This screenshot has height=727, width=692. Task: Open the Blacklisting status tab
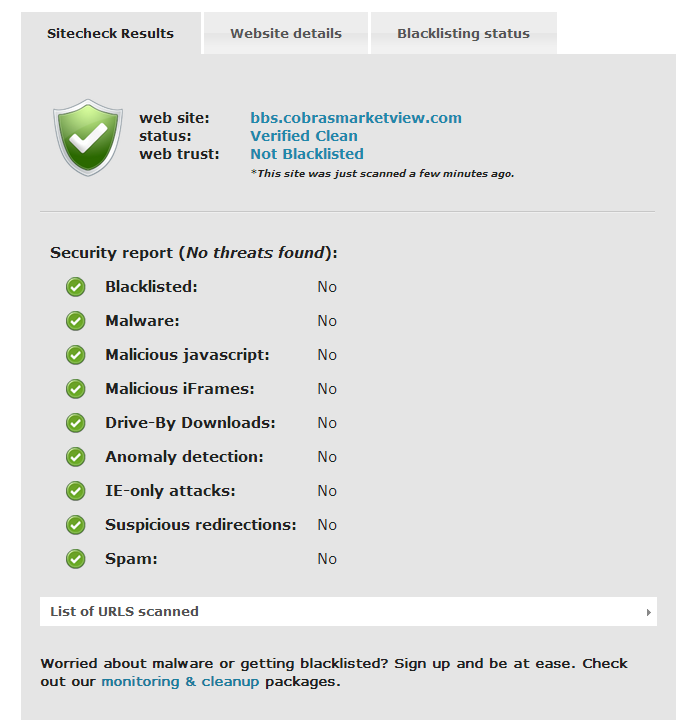(463, 33)
